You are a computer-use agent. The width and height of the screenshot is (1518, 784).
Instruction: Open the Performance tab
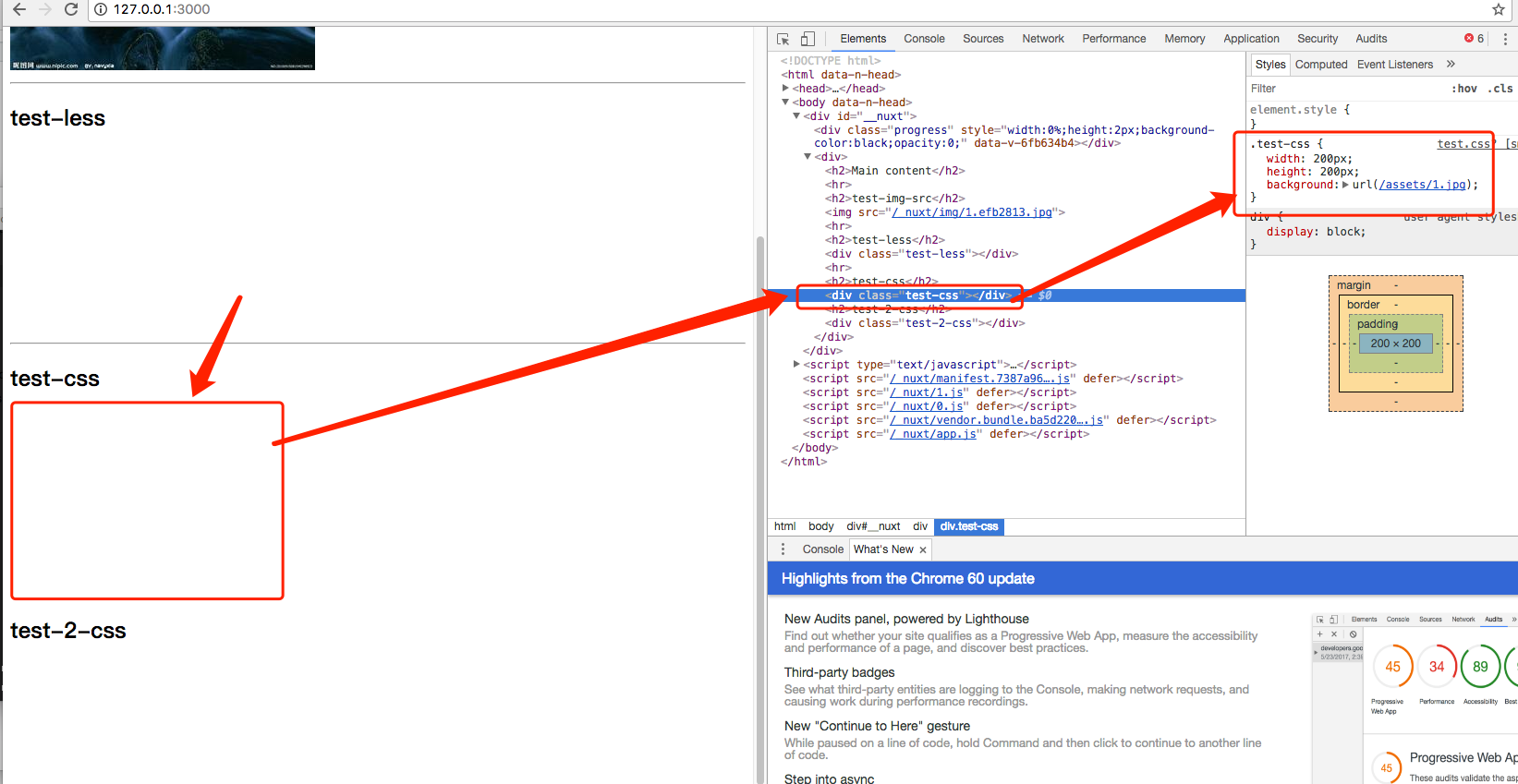click(x=1114, y=39)
